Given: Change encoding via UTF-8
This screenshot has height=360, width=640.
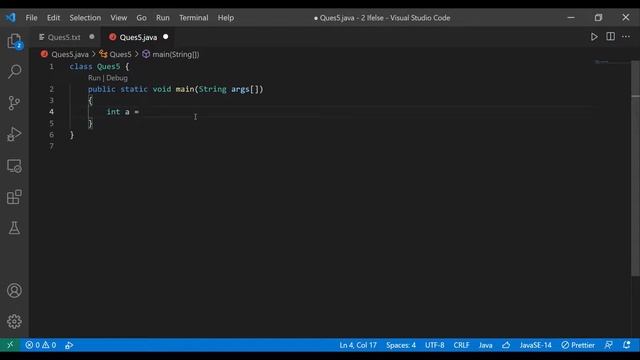Looking at the screenshot, I should click(435, 345).
